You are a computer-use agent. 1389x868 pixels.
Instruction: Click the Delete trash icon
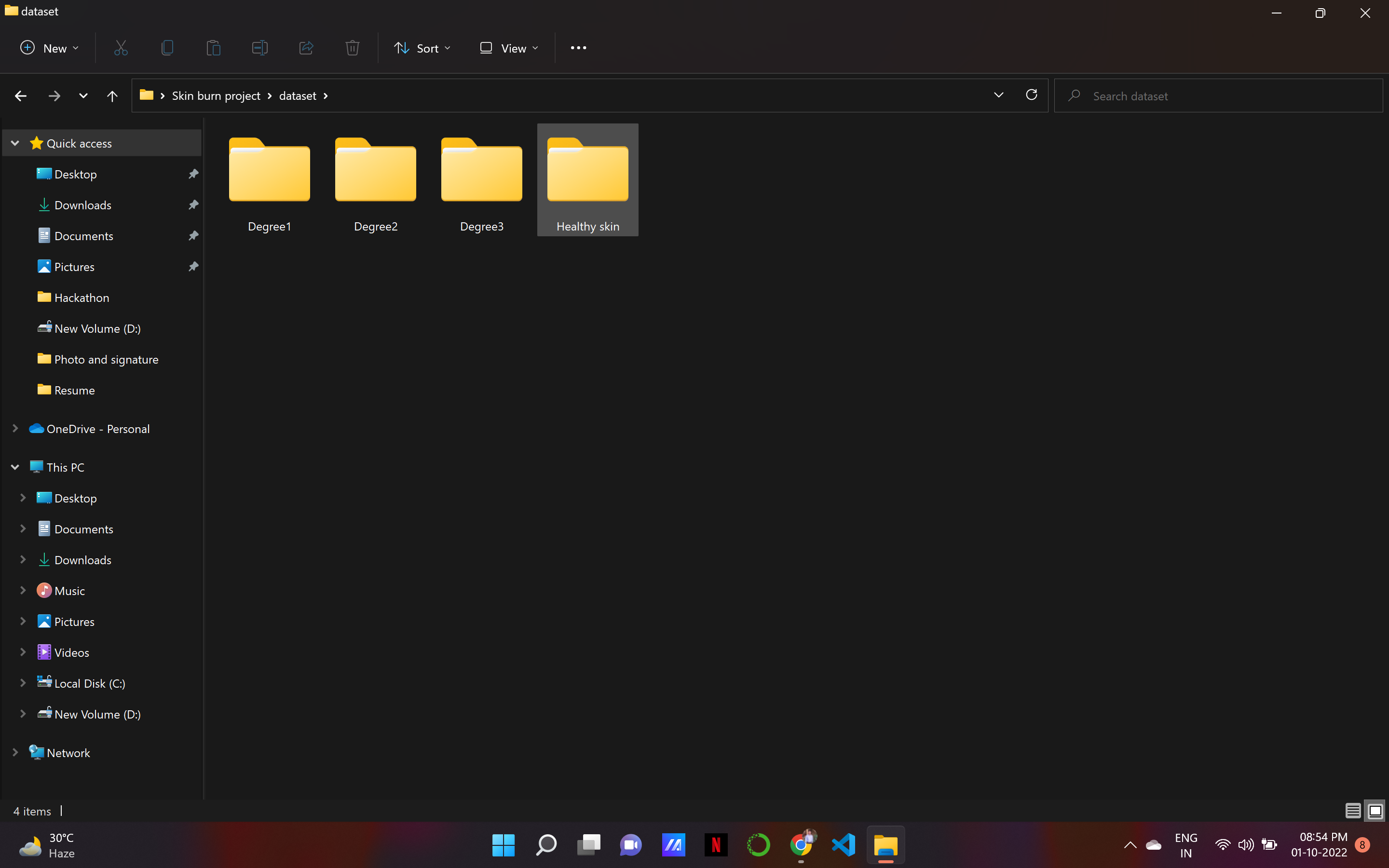coord(353,48)
